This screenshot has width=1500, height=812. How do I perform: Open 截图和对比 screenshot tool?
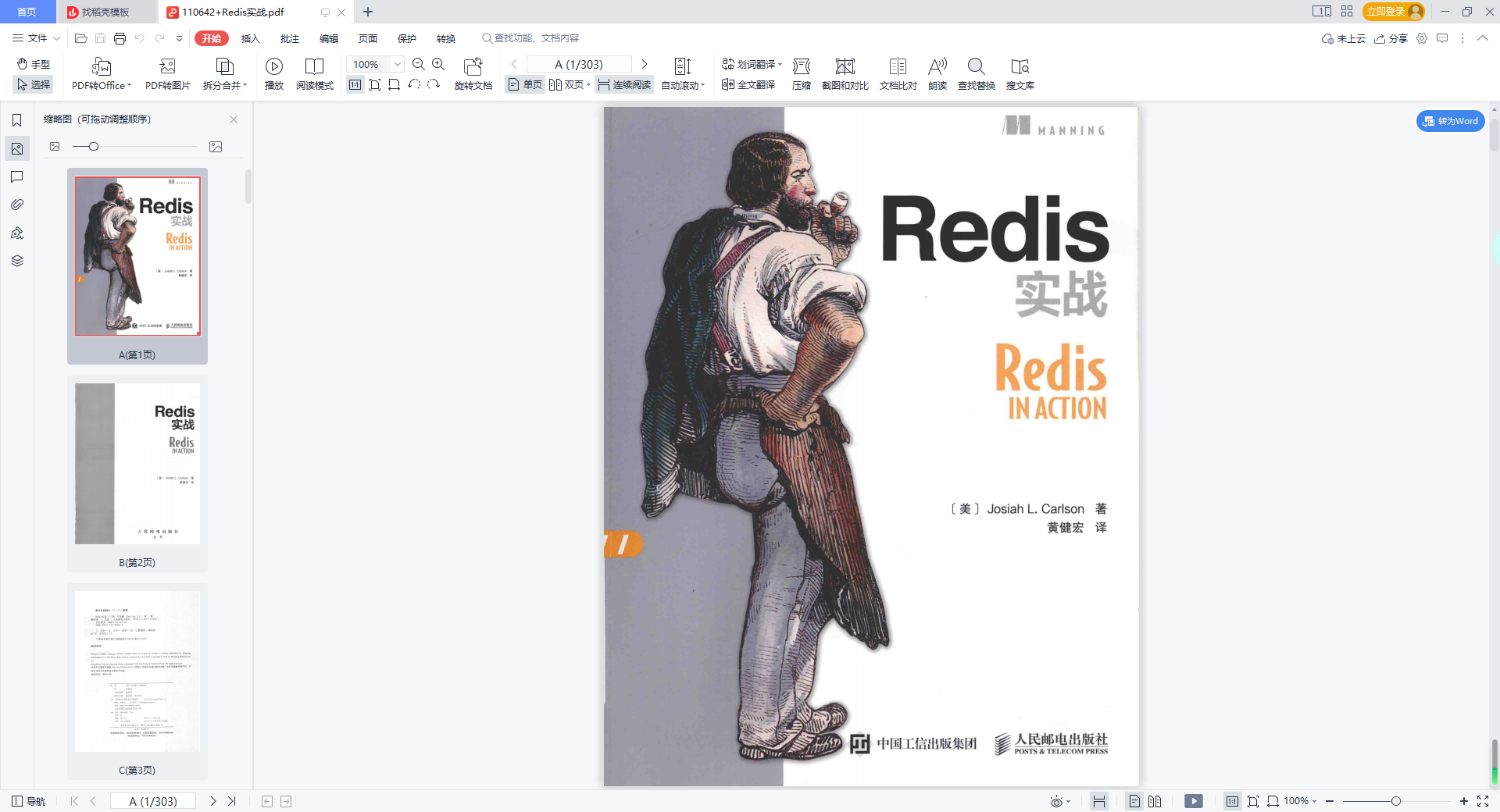pos(845,66)
